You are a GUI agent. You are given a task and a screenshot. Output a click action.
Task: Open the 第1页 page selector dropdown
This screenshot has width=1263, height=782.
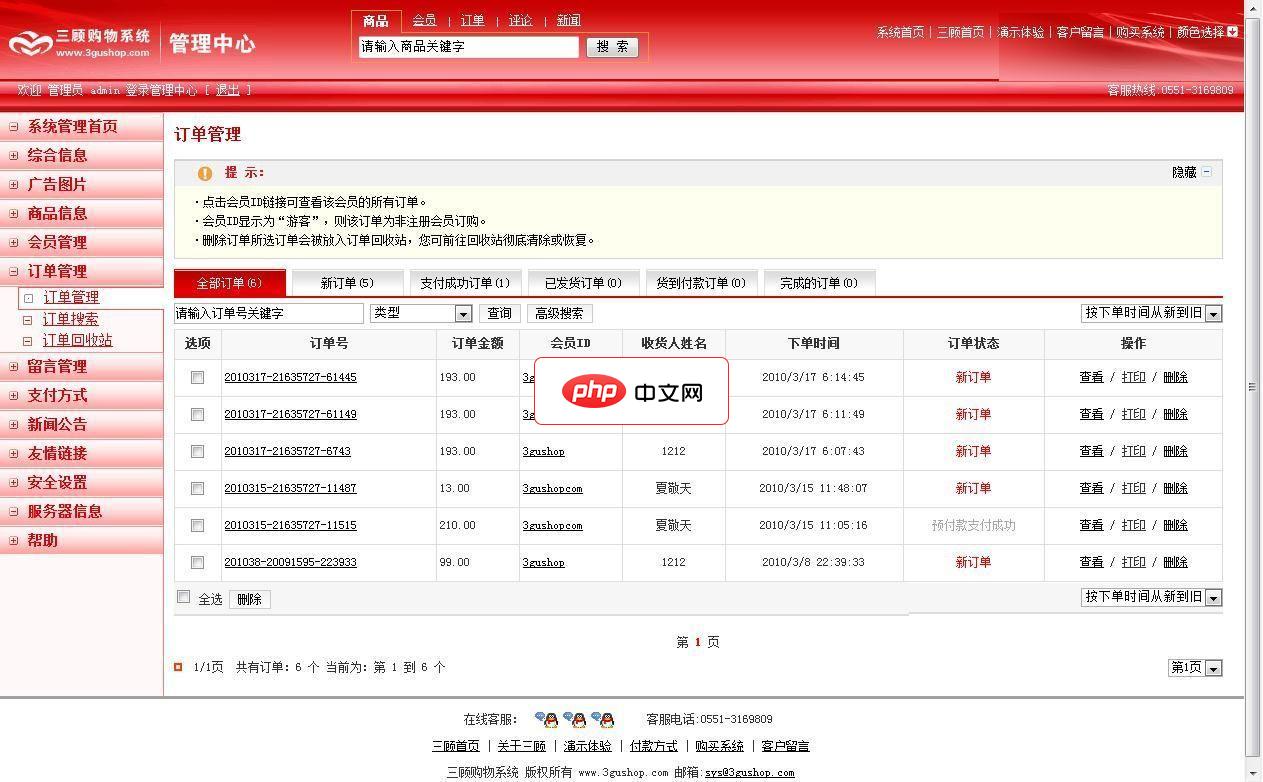[1212, 667]
